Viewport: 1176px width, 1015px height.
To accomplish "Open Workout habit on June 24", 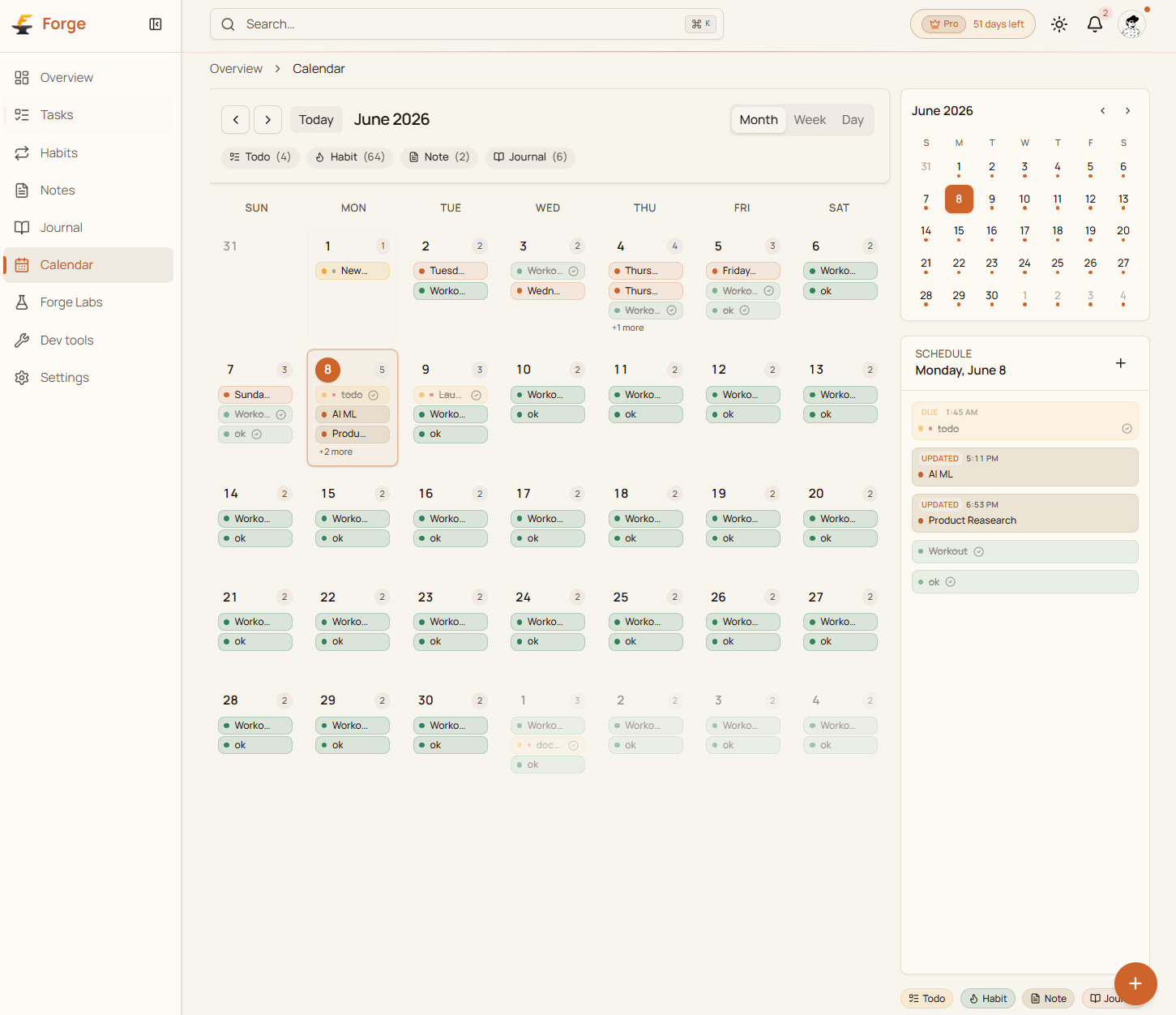I will (548, 623).
